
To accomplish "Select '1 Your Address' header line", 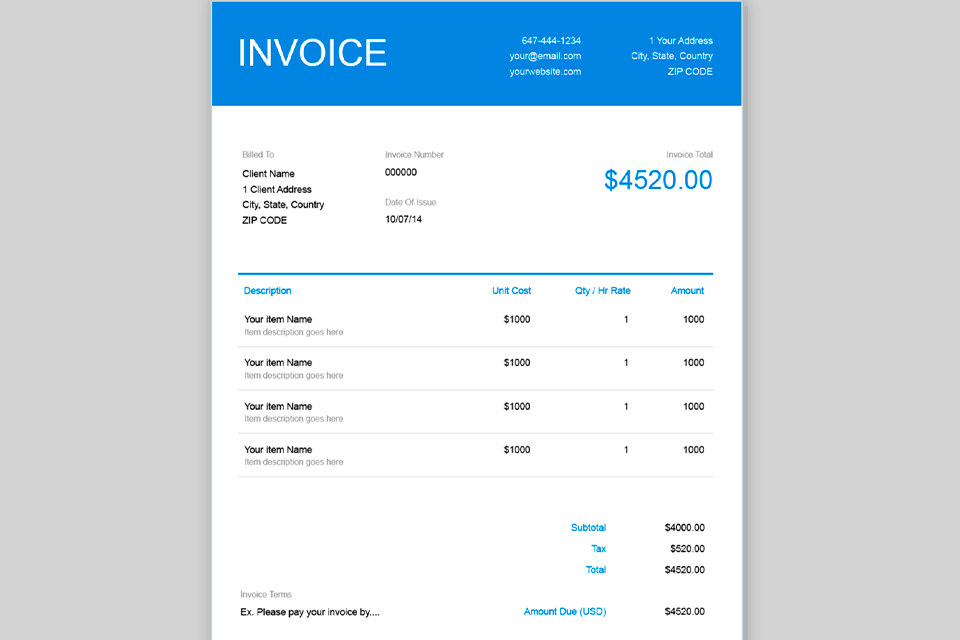I will point(681,40).
